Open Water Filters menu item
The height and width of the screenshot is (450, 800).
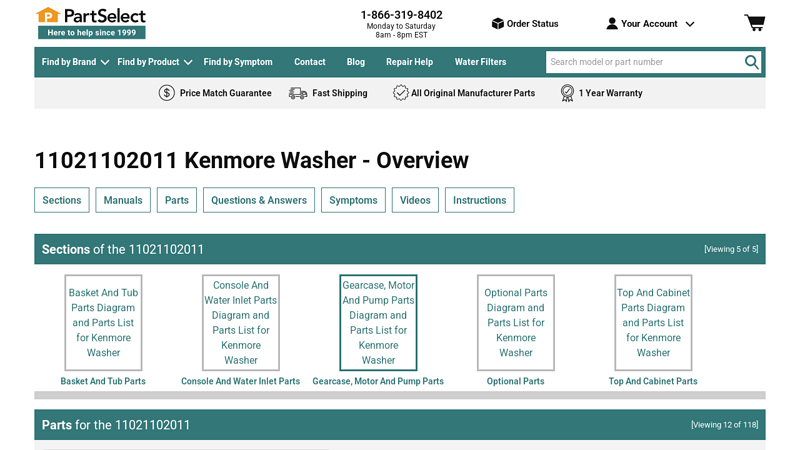pyautogui.click(x=481, y=62)
